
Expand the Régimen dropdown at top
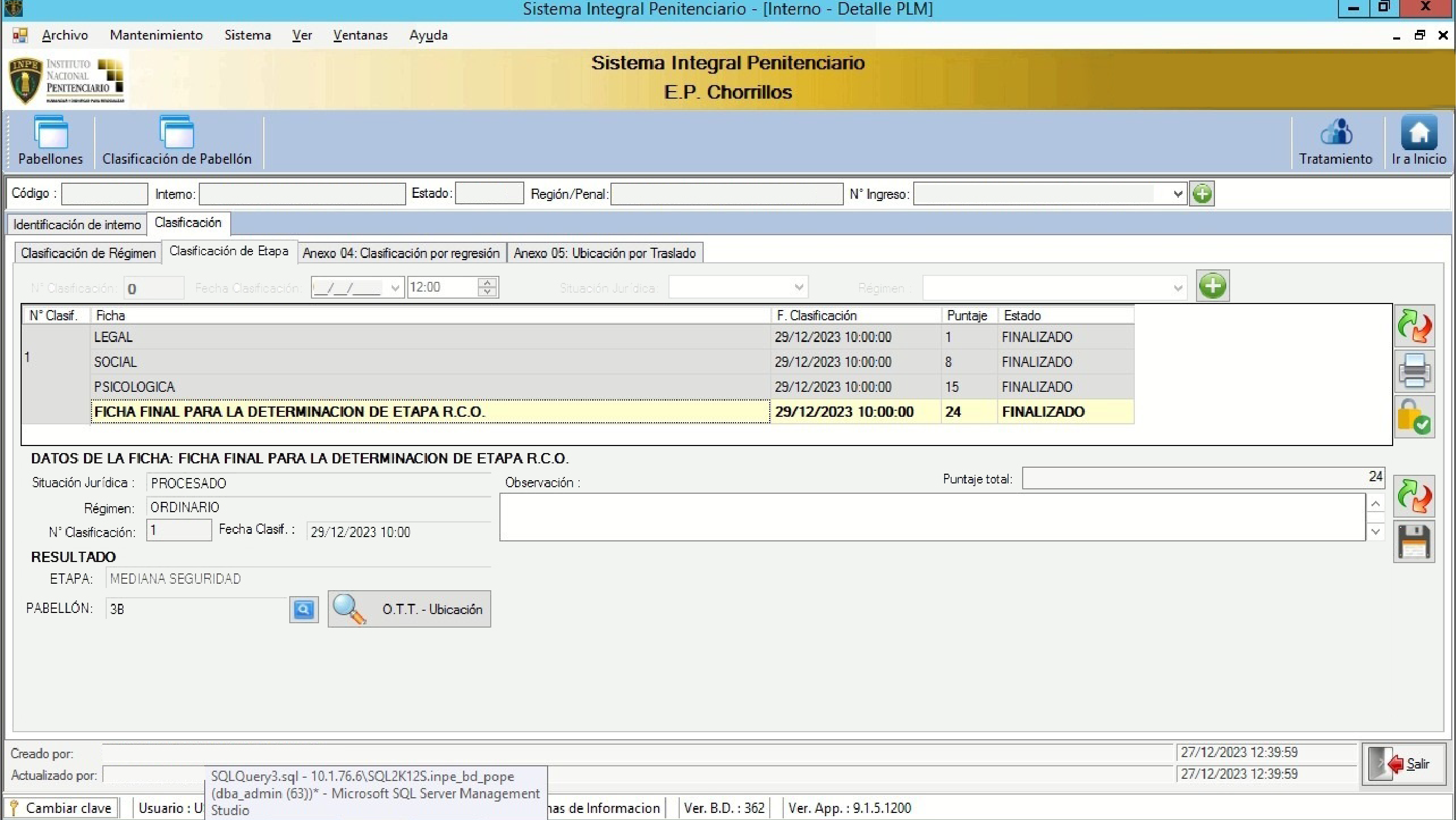pos(1178,288)
